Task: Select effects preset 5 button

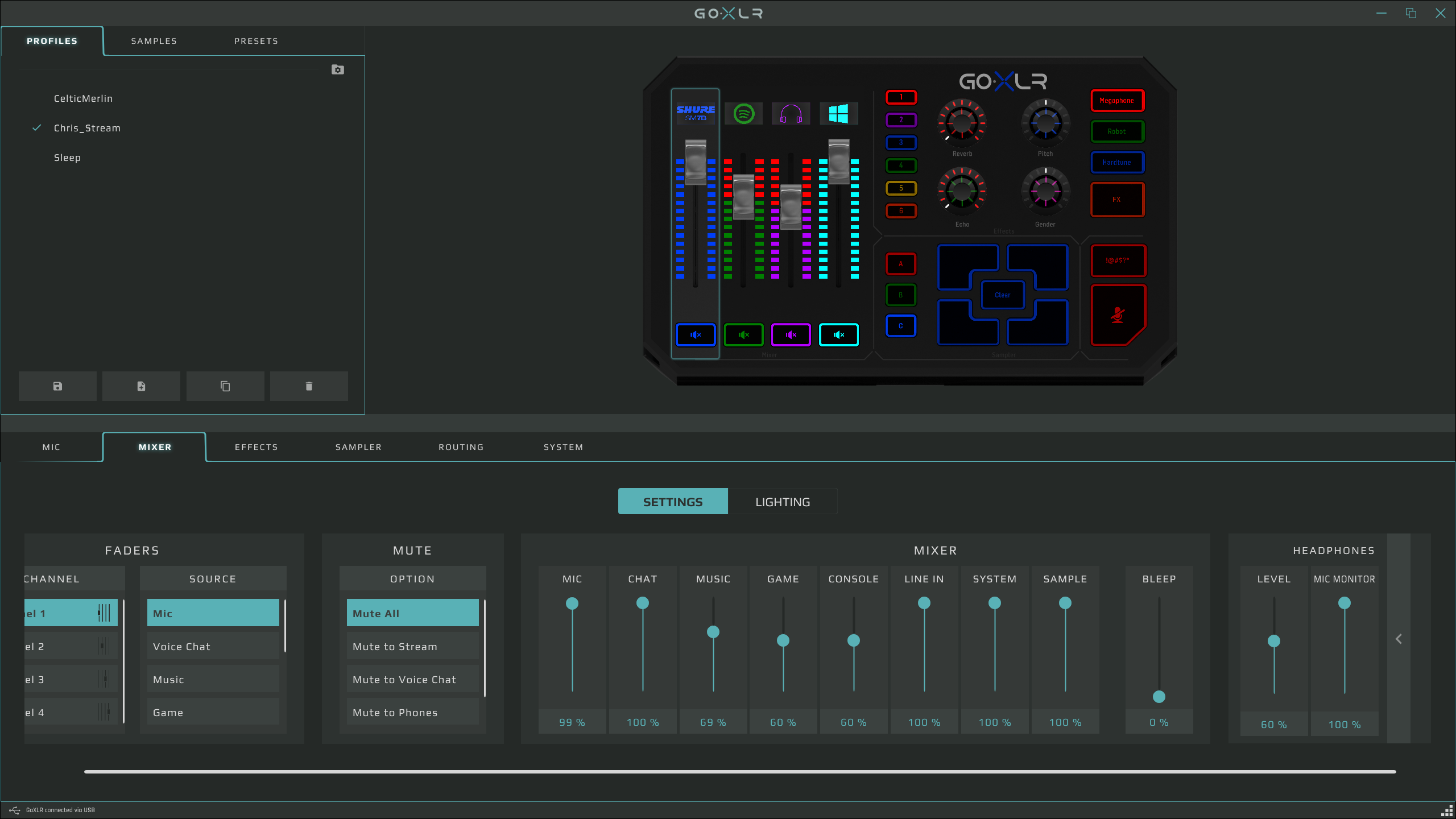Action: (901, 188)
